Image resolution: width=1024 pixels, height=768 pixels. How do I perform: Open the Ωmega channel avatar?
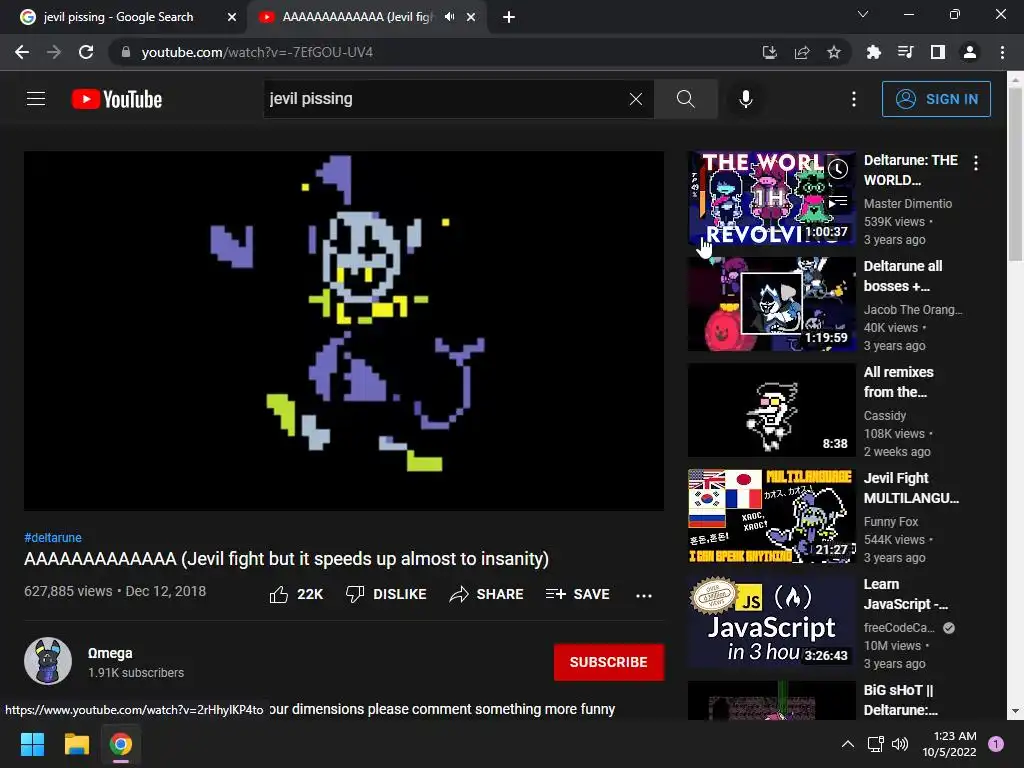tap(48, 661)
